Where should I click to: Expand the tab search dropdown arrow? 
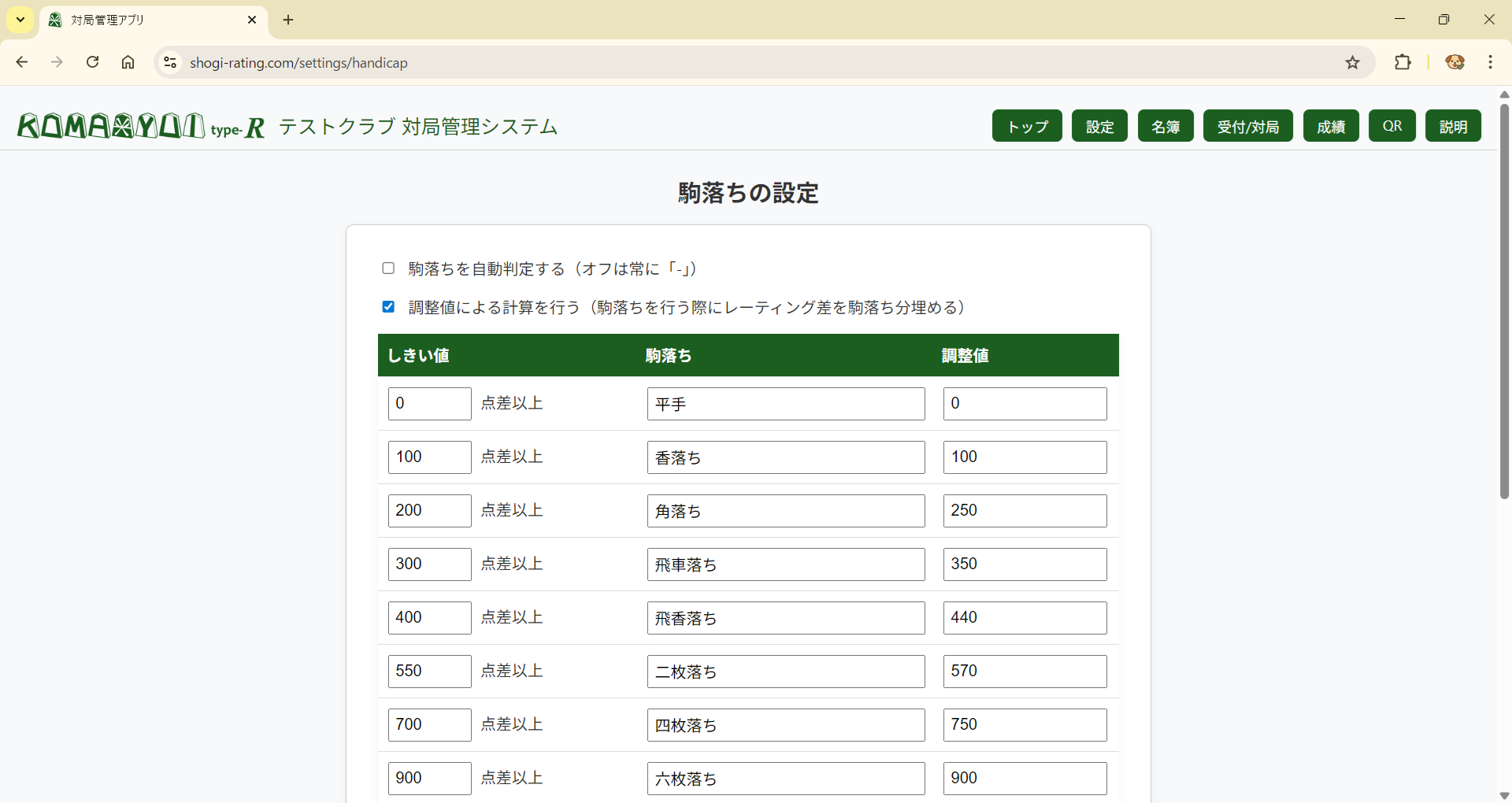click(20, 20)
